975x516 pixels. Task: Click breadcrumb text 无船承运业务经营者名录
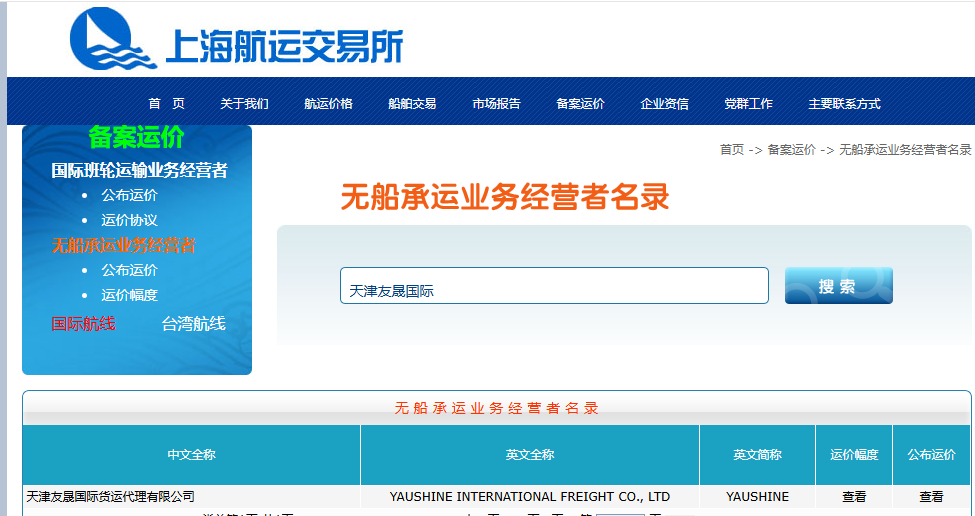905,150
